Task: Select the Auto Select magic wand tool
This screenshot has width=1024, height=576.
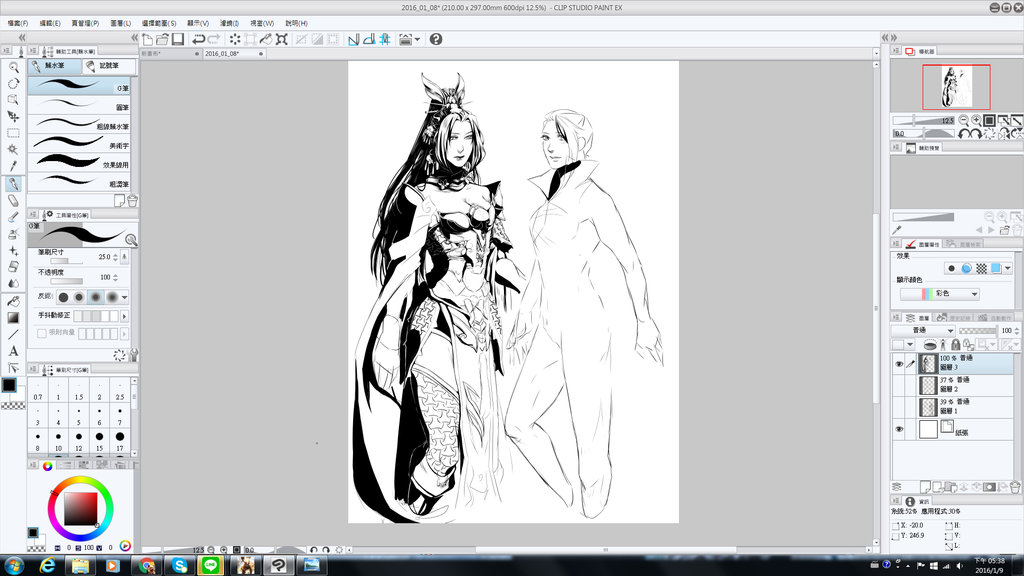Action: (x=13, y=150)
